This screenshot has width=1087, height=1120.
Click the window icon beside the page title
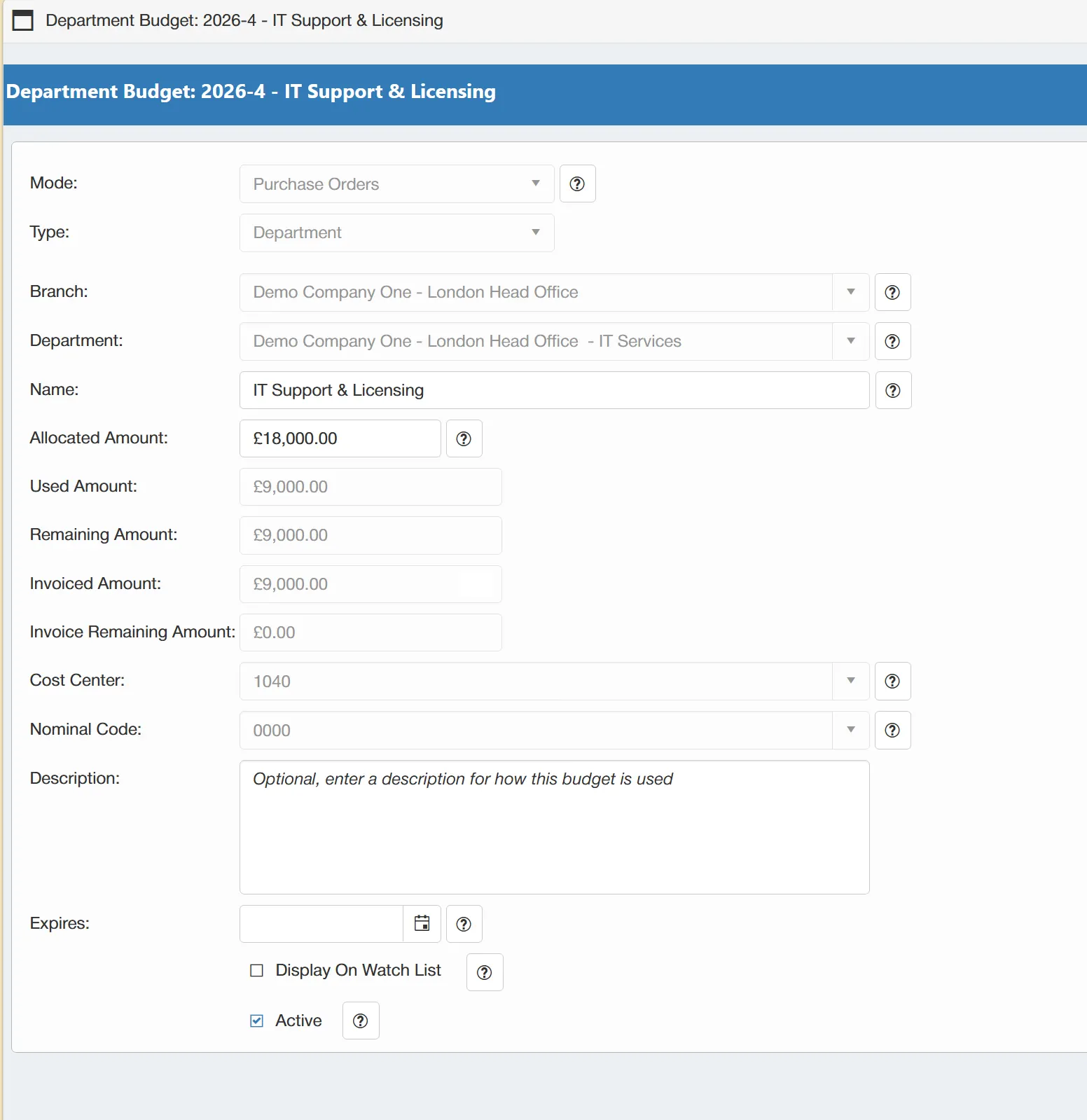[x=23, y=20]
